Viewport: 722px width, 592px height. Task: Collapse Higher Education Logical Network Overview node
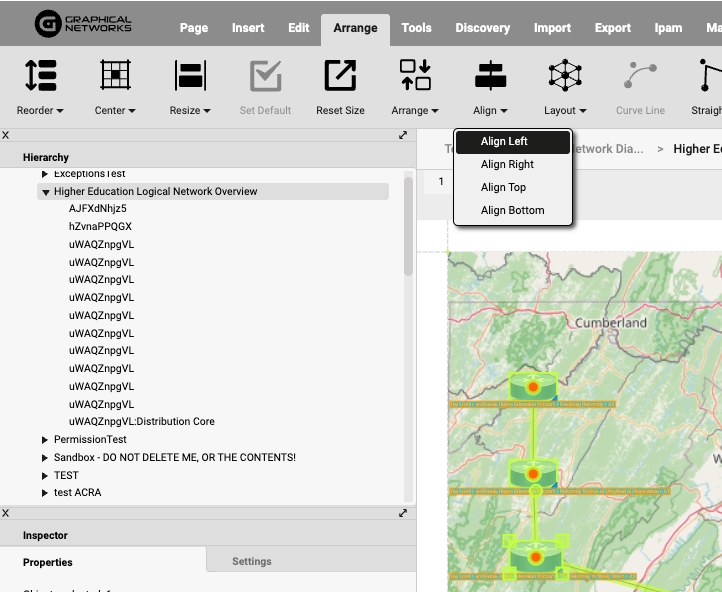pyautogui.click(x=46, y=192)
